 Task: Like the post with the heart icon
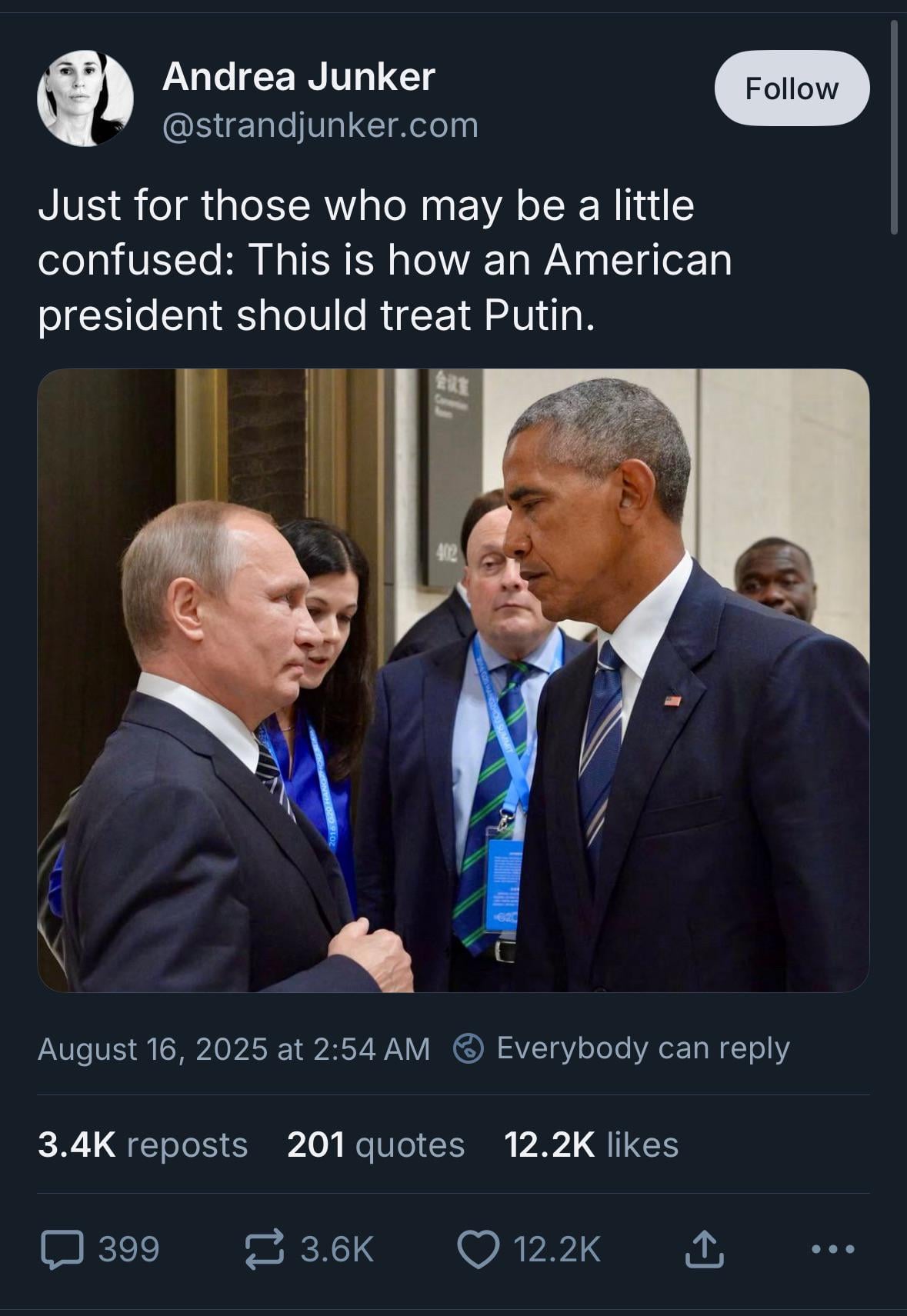pos(479,1249)
